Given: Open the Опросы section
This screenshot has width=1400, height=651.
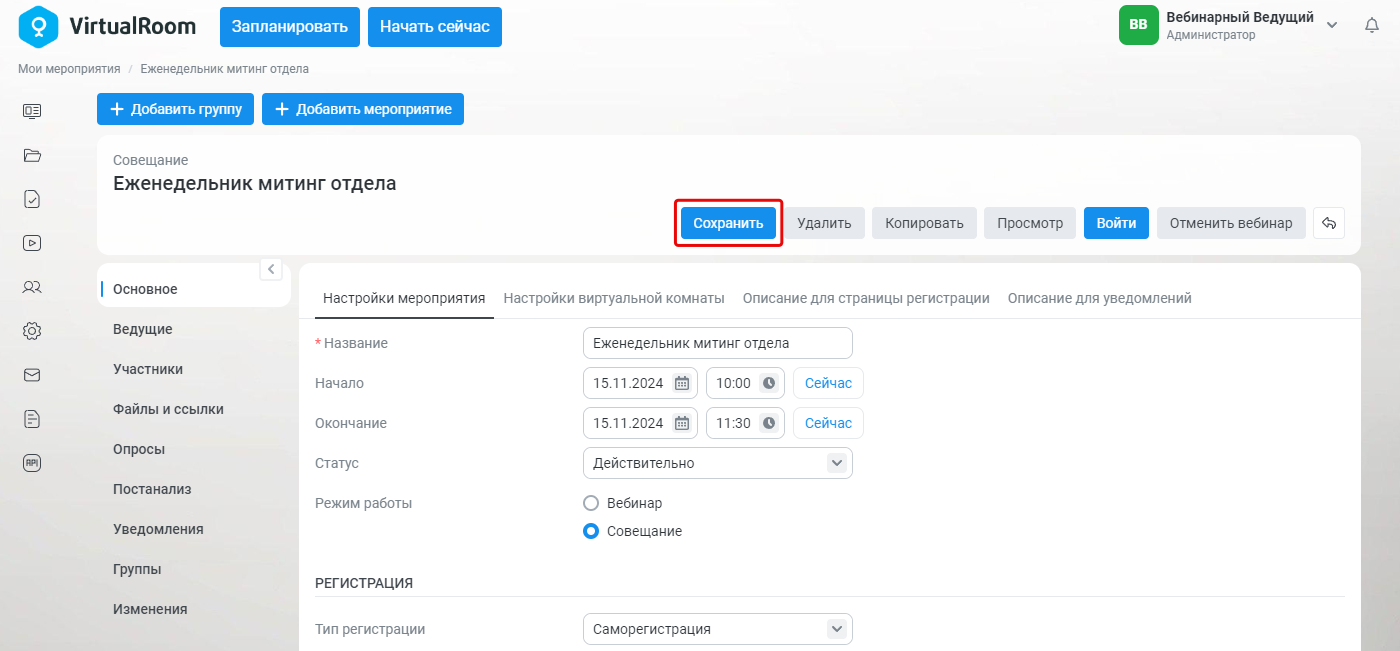Looking at the screenshot, I should [139, 449].
